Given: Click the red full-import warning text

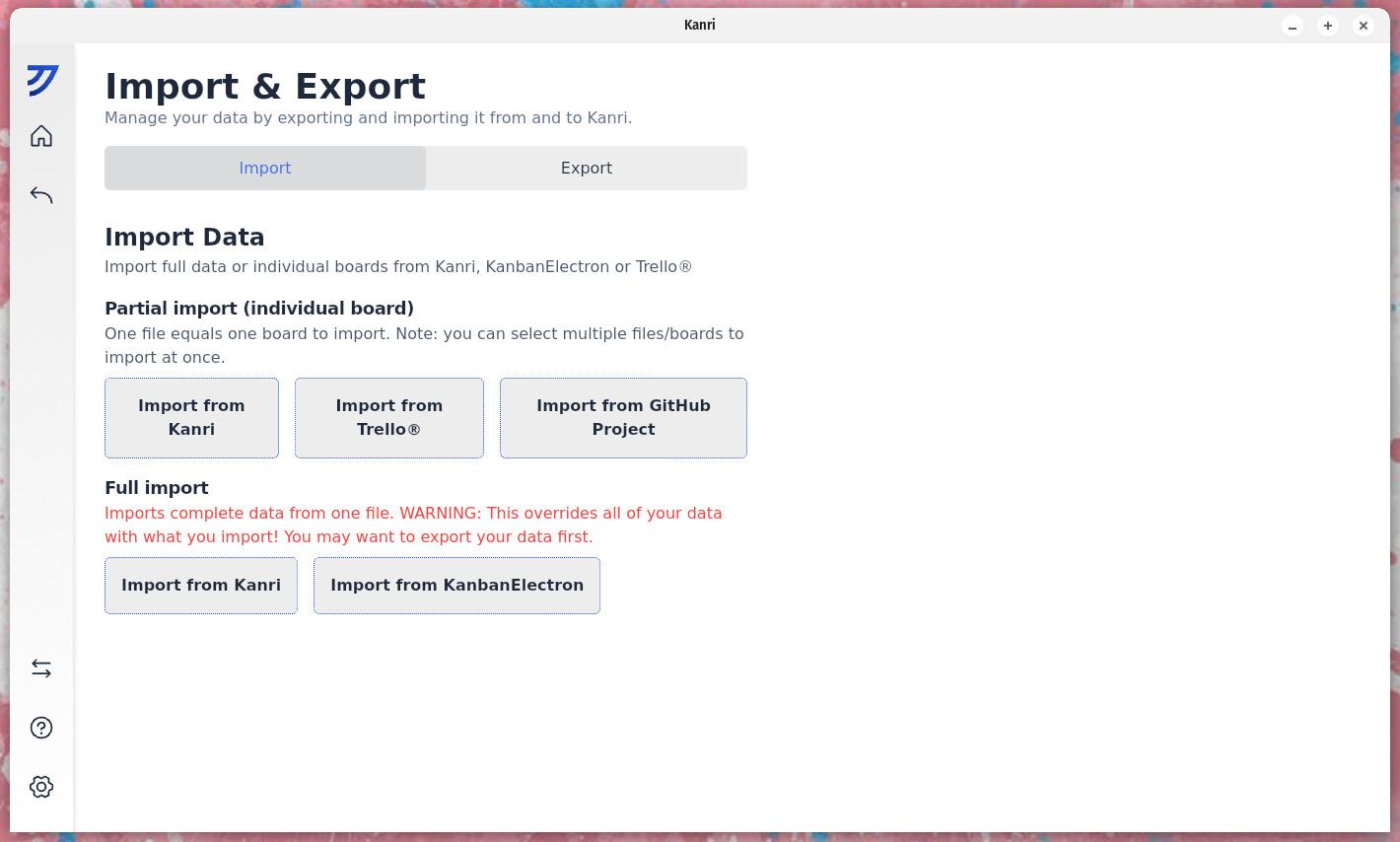Looking at the screenshot, I should click(413, 525).
